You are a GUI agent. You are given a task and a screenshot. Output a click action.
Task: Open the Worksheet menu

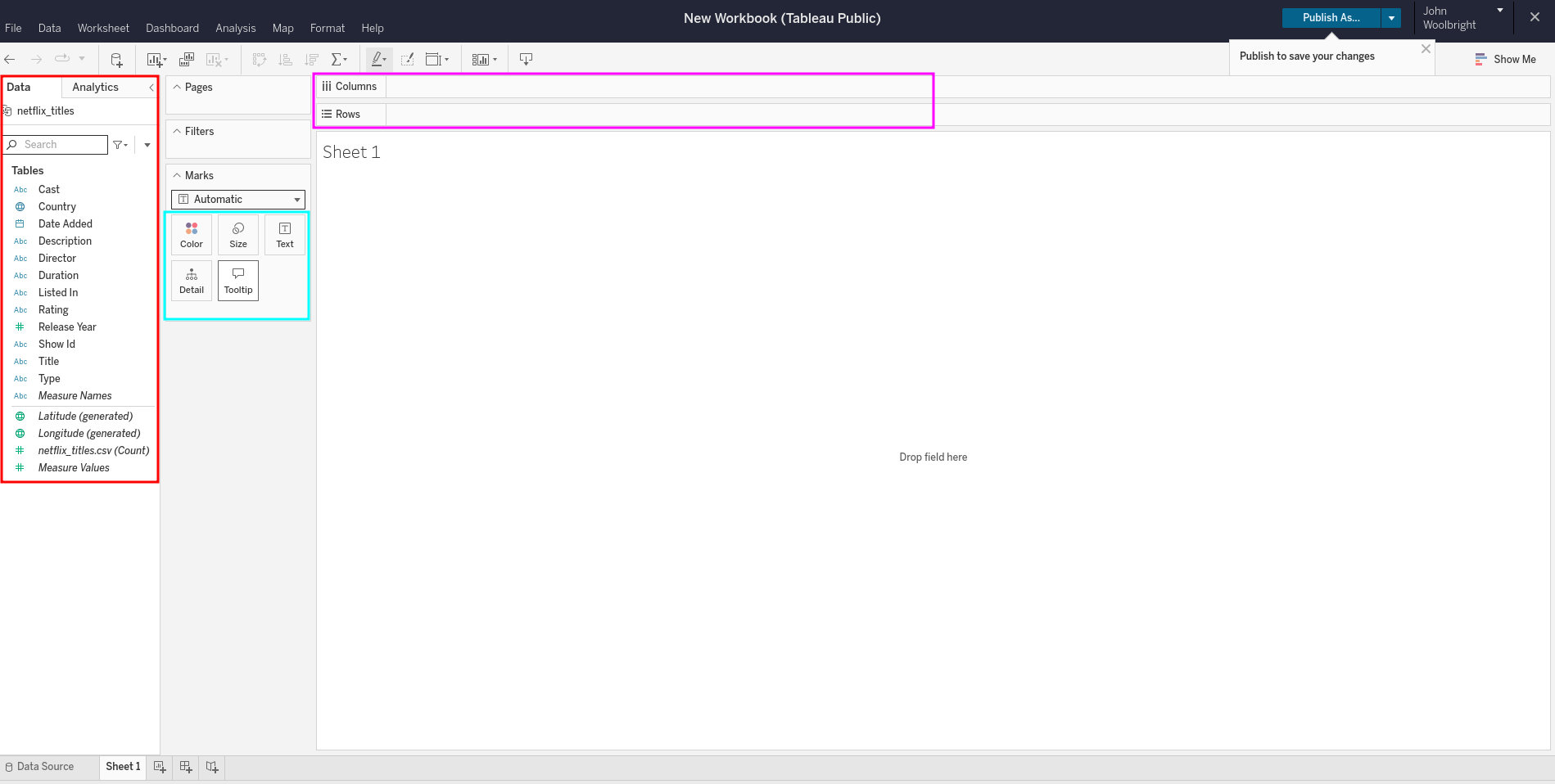(103, 28)
